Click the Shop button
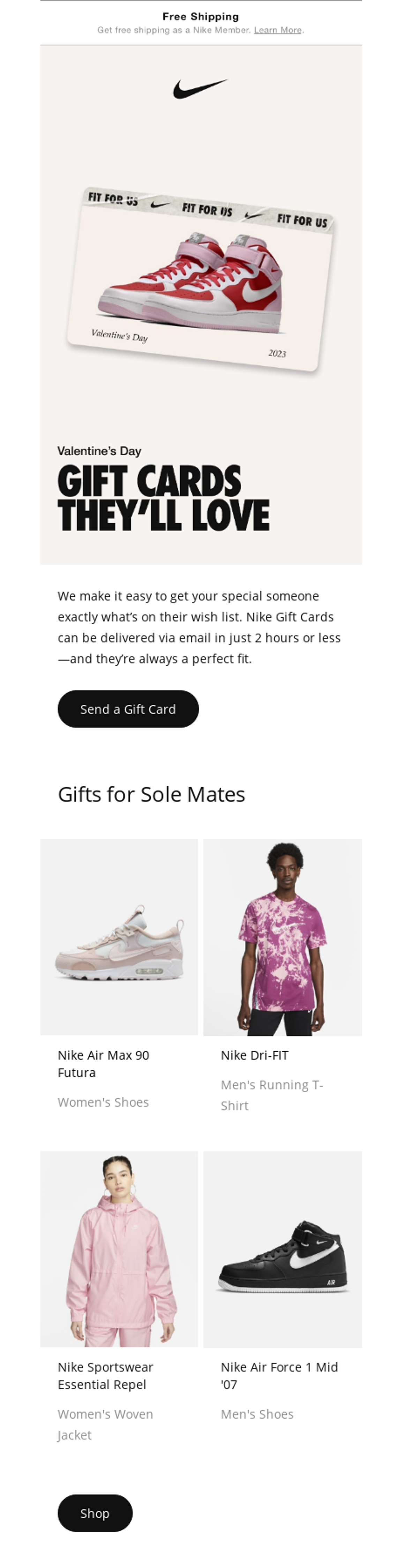Viewport: 398px width, 1568px height. click(x=95, y=1513)
